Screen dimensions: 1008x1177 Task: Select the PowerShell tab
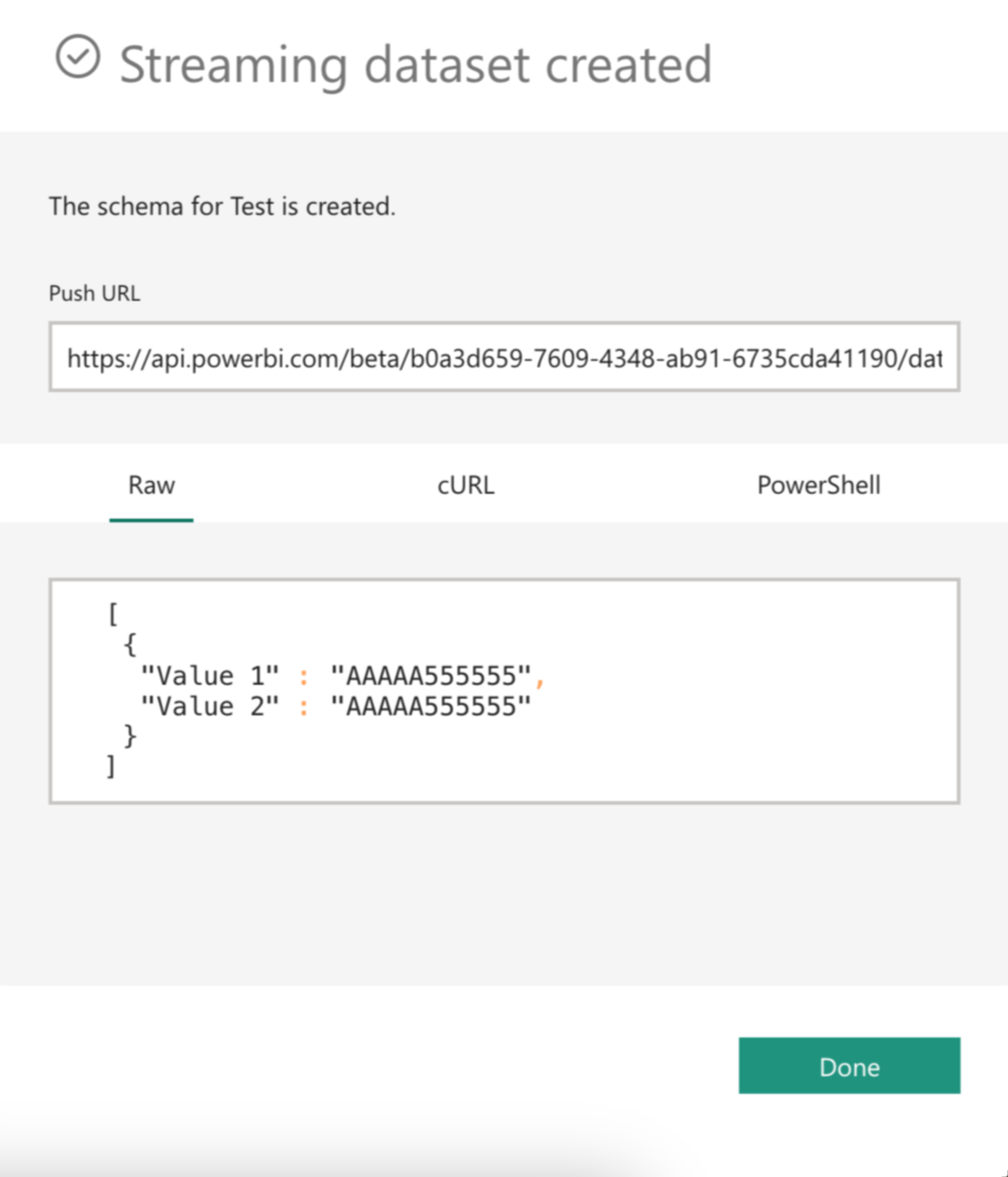(818, 486)
